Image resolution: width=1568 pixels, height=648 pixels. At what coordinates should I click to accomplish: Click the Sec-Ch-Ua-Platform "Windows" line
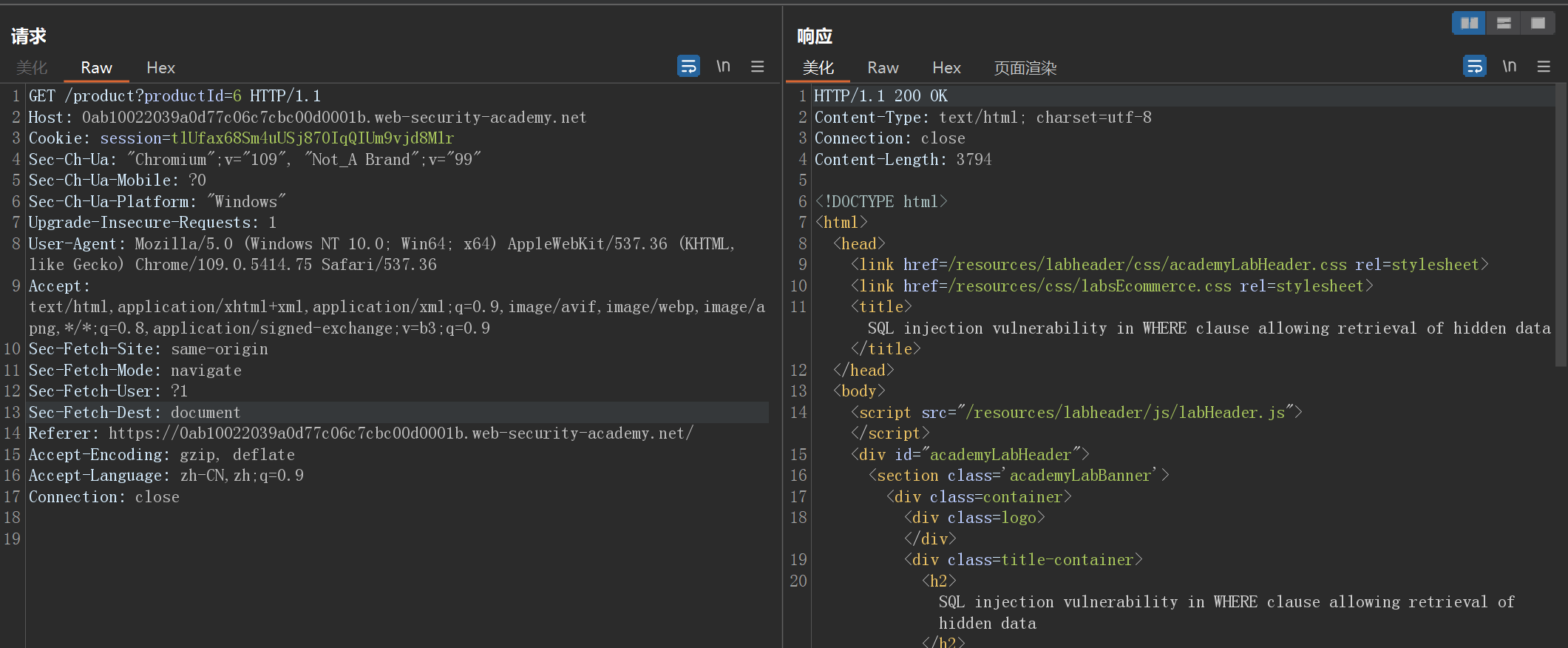click(x=157, y=201)
